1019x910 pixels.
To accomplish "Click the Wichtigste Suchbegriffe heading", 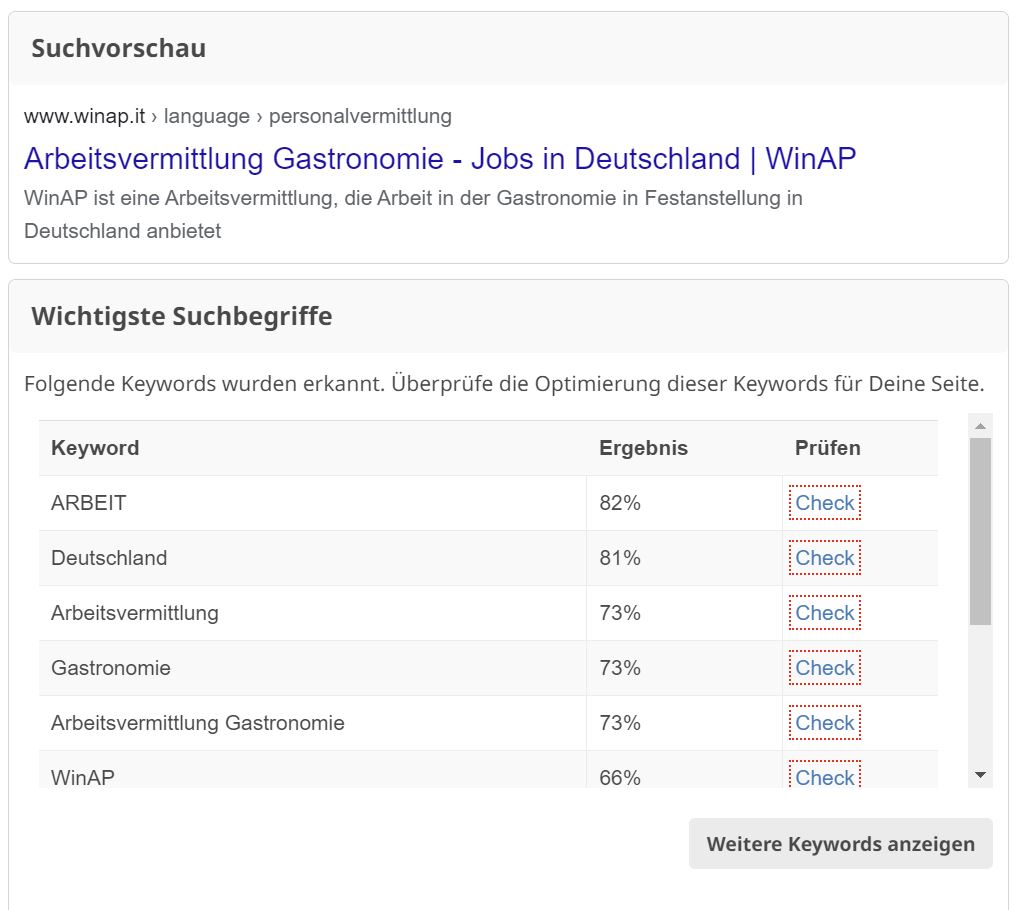I will click(x=182, y=317).
